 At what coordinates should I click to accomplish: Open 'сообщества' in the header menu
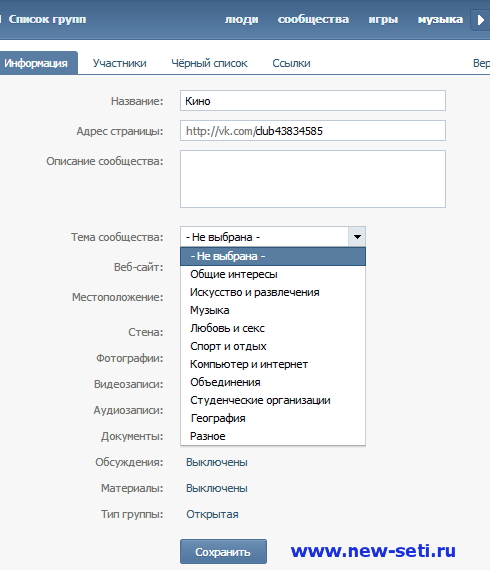tap(313, 19)
